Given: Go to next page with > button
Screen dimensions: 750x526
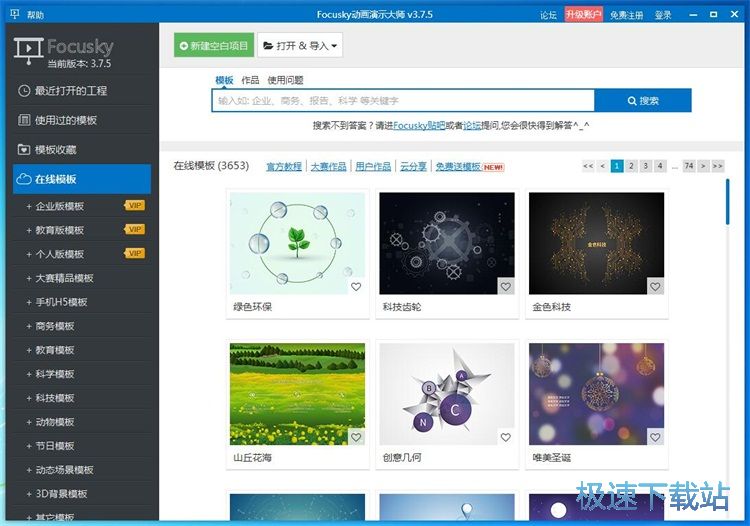Looking at the screenshot, I should (703, 166).
